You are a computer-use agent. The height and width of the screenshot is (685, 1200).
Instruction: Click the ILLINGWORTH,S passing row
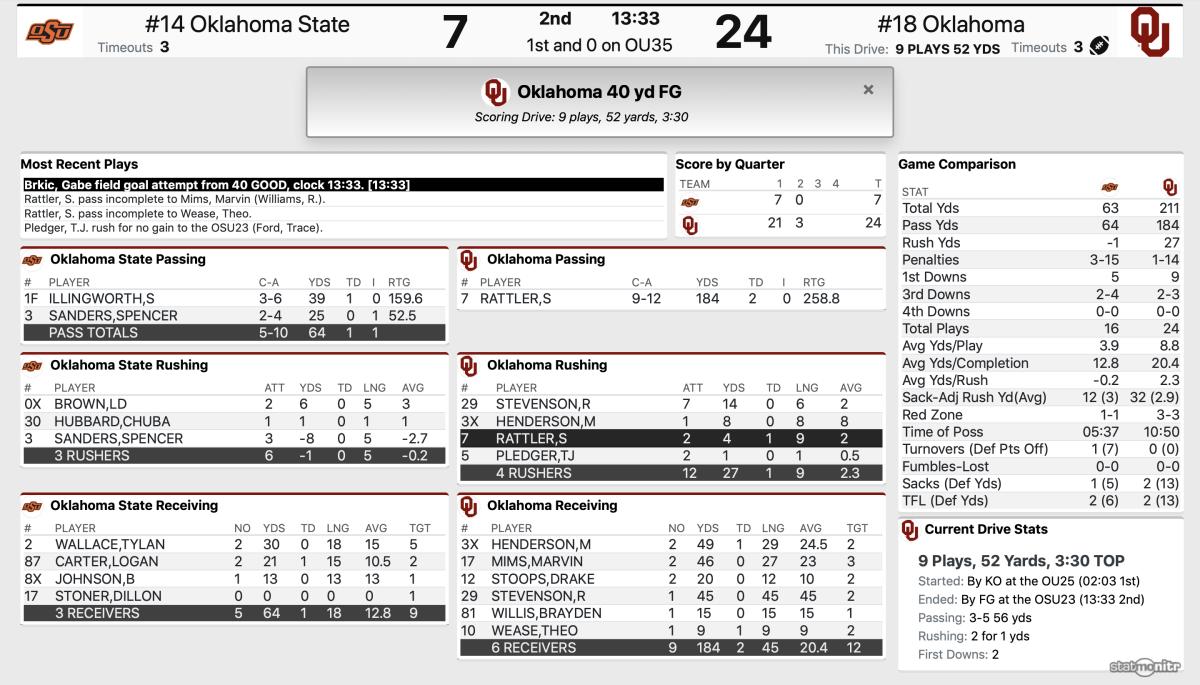point(234,298)
